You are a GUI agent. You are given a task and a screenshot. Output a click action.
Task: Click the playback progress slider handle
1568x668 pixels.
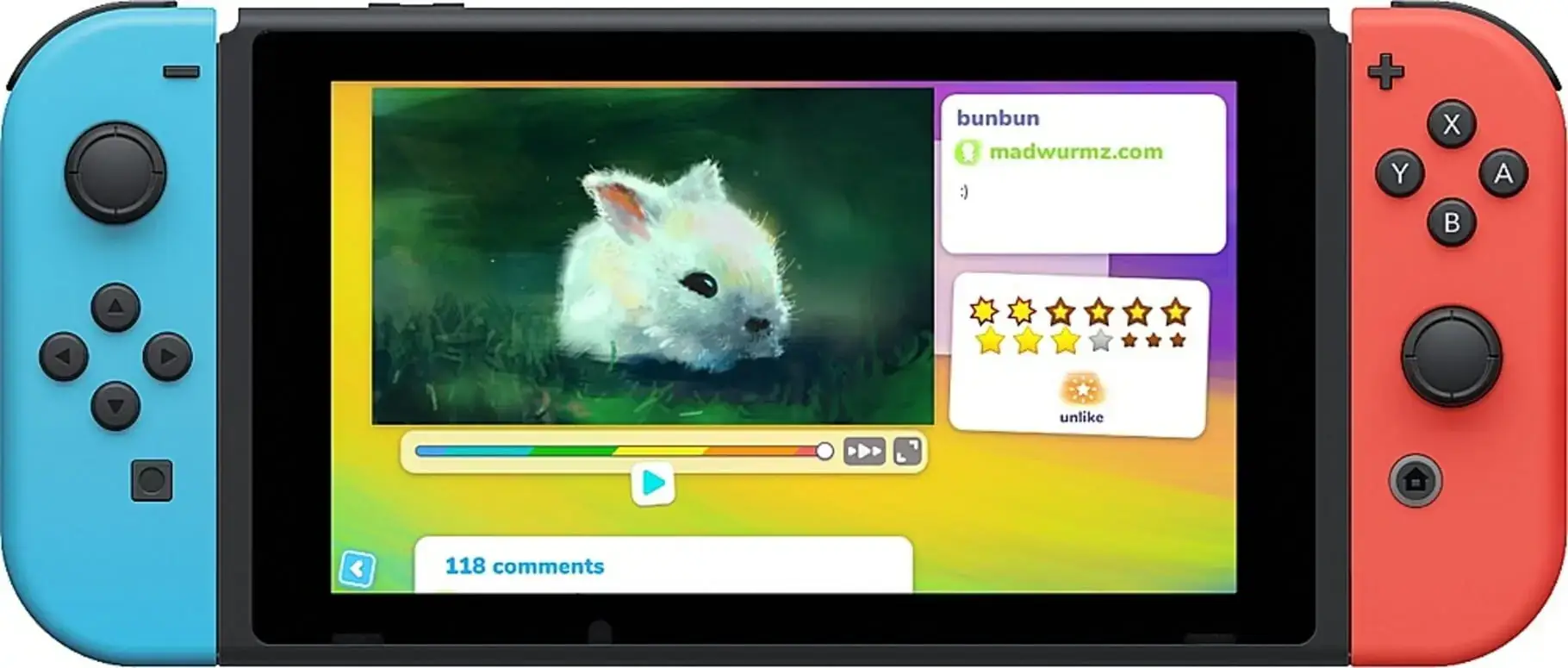click(824, 451)
